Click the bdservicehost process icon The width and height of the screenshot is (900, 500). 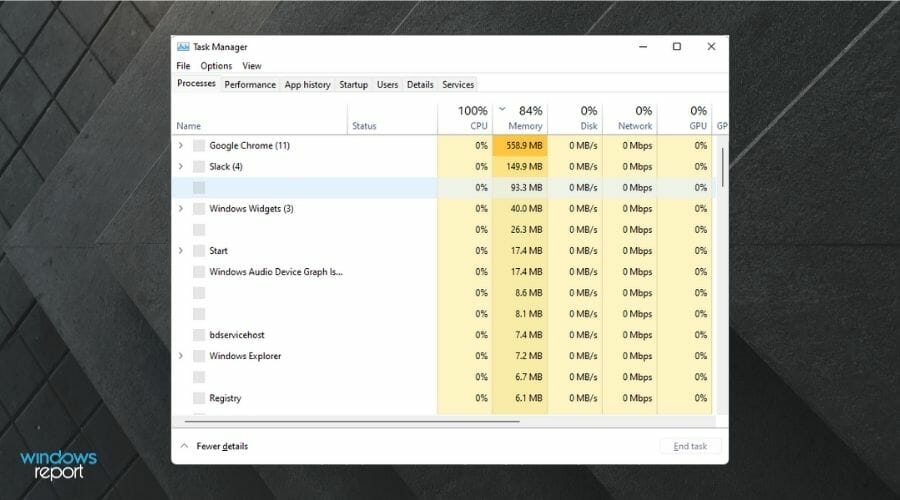[x=199, y=335]
